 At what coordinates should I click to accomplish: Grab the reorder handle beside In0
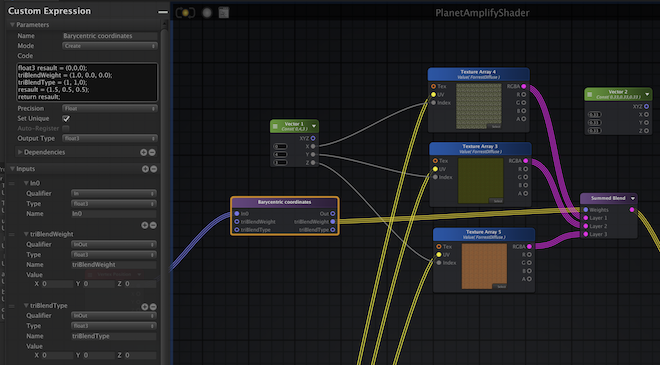pyautogui.click(x=12, y=183)
